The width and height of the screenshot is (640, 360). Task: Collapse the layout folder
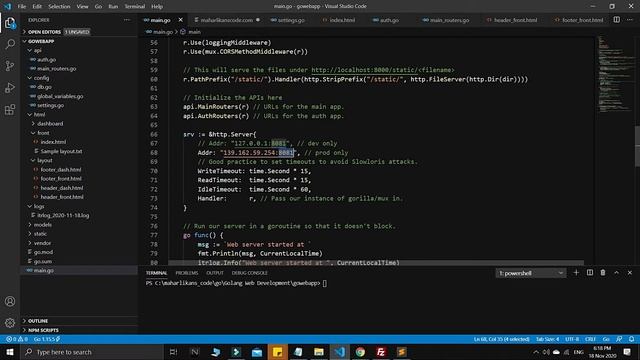(44, 160)
